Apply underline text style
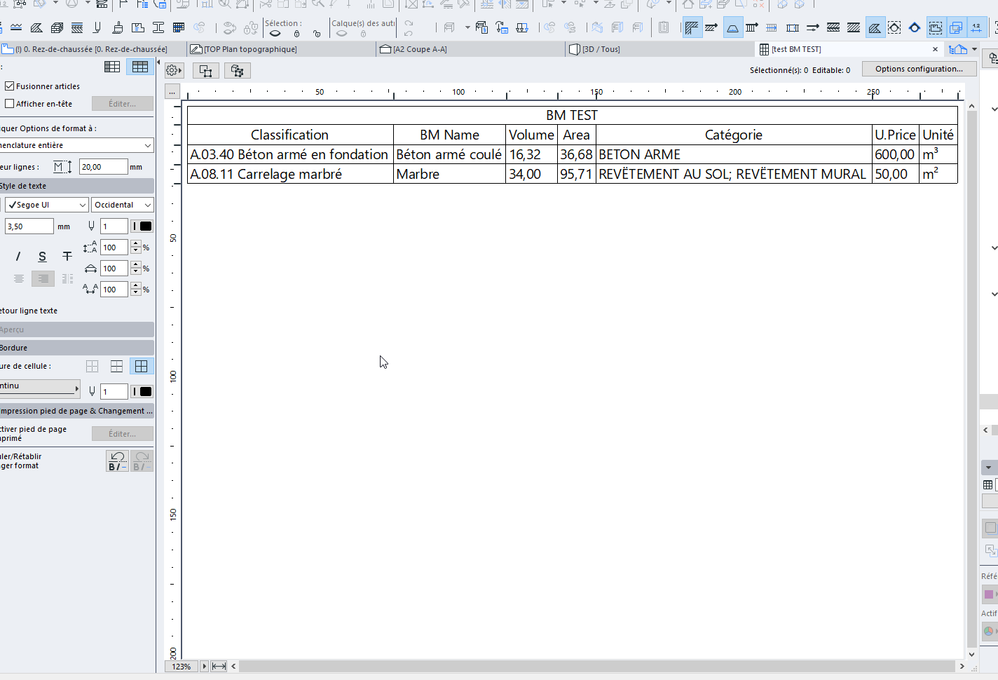The image size is (998, 680). pyautogui.click(x=42, y=257)
